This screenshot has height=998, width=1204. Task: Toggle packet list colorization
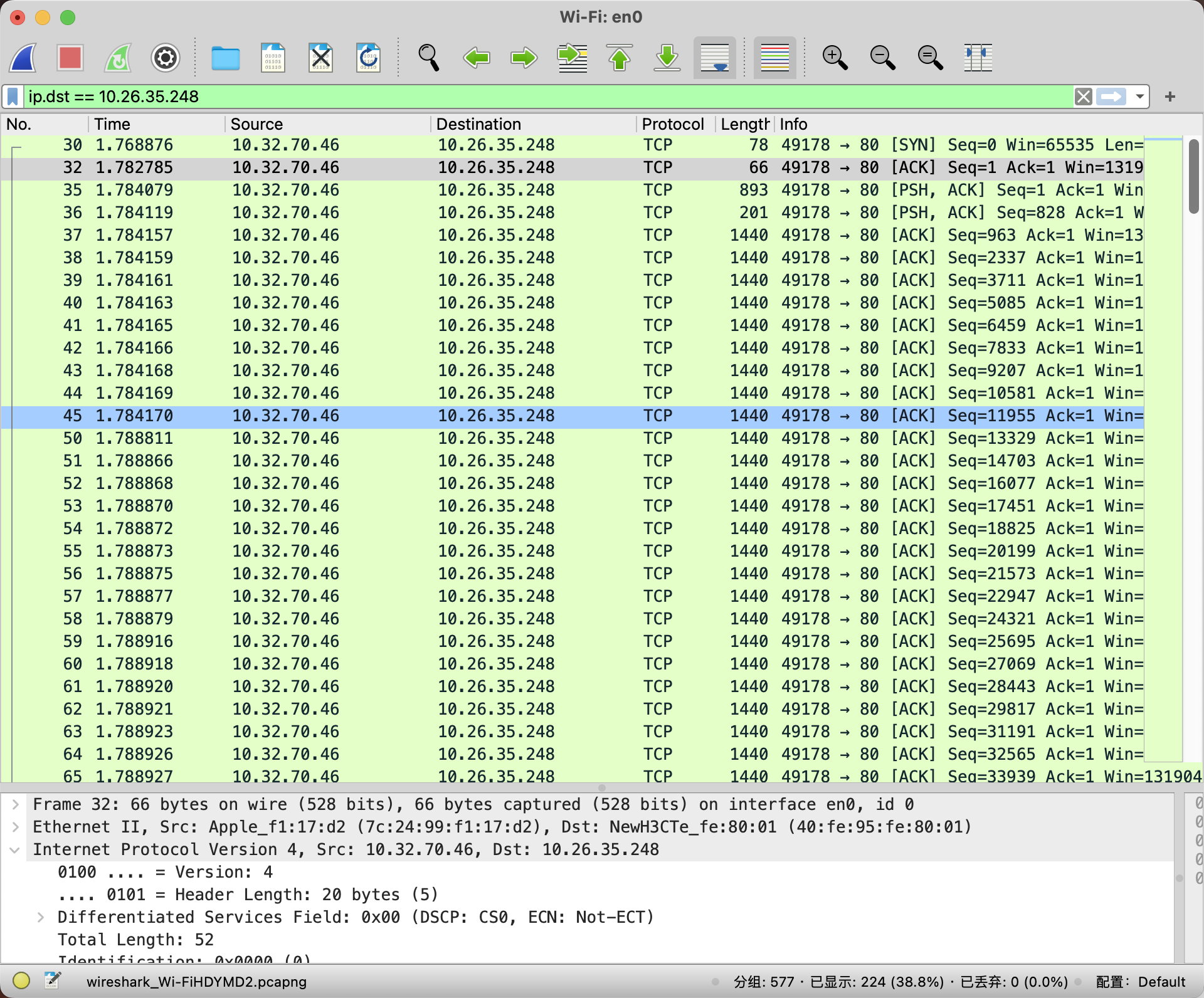[775, 58]
